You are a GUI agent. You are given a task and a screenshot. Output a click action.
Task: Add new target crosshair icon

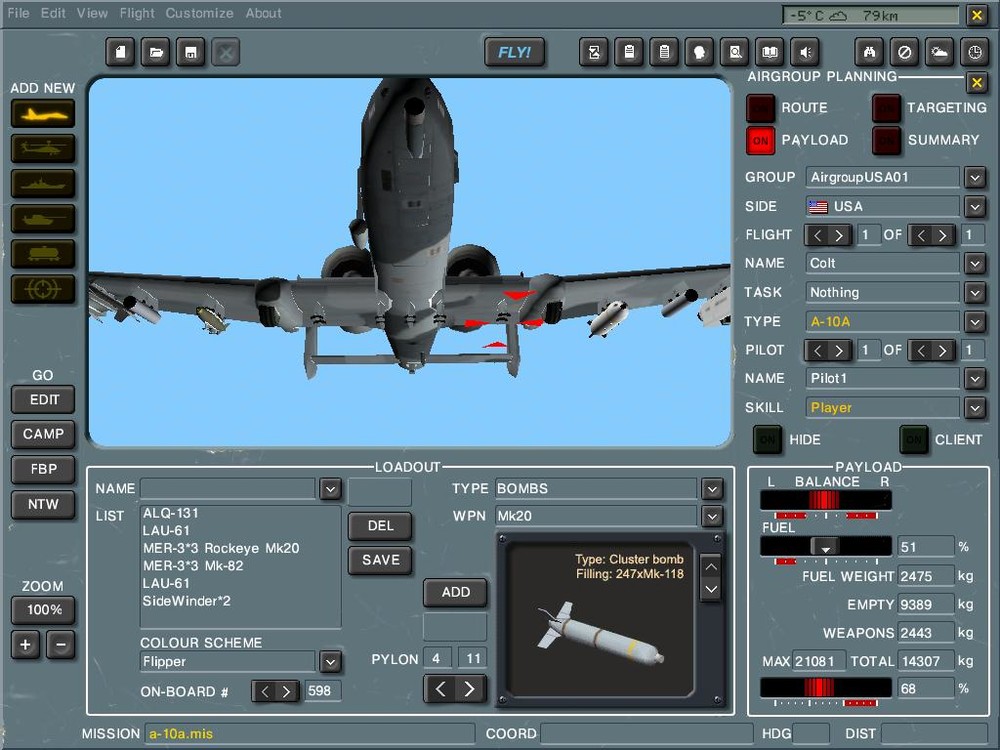pos(43,290)
